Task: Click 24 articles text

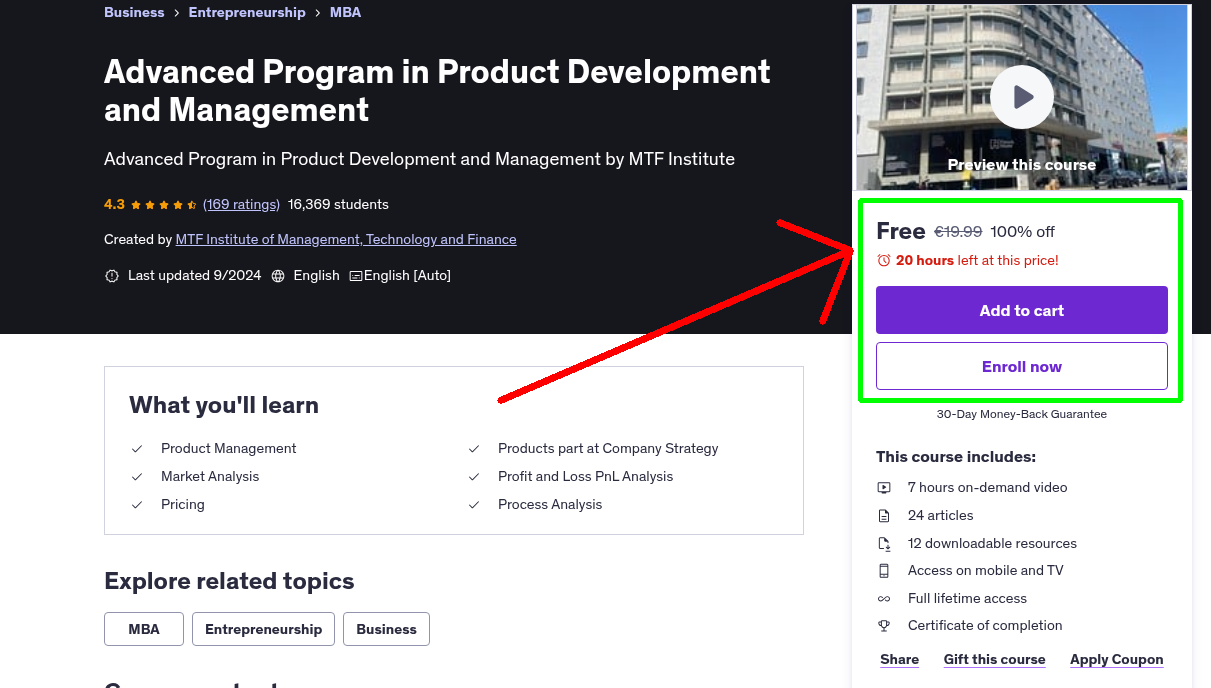Action: 941,516
